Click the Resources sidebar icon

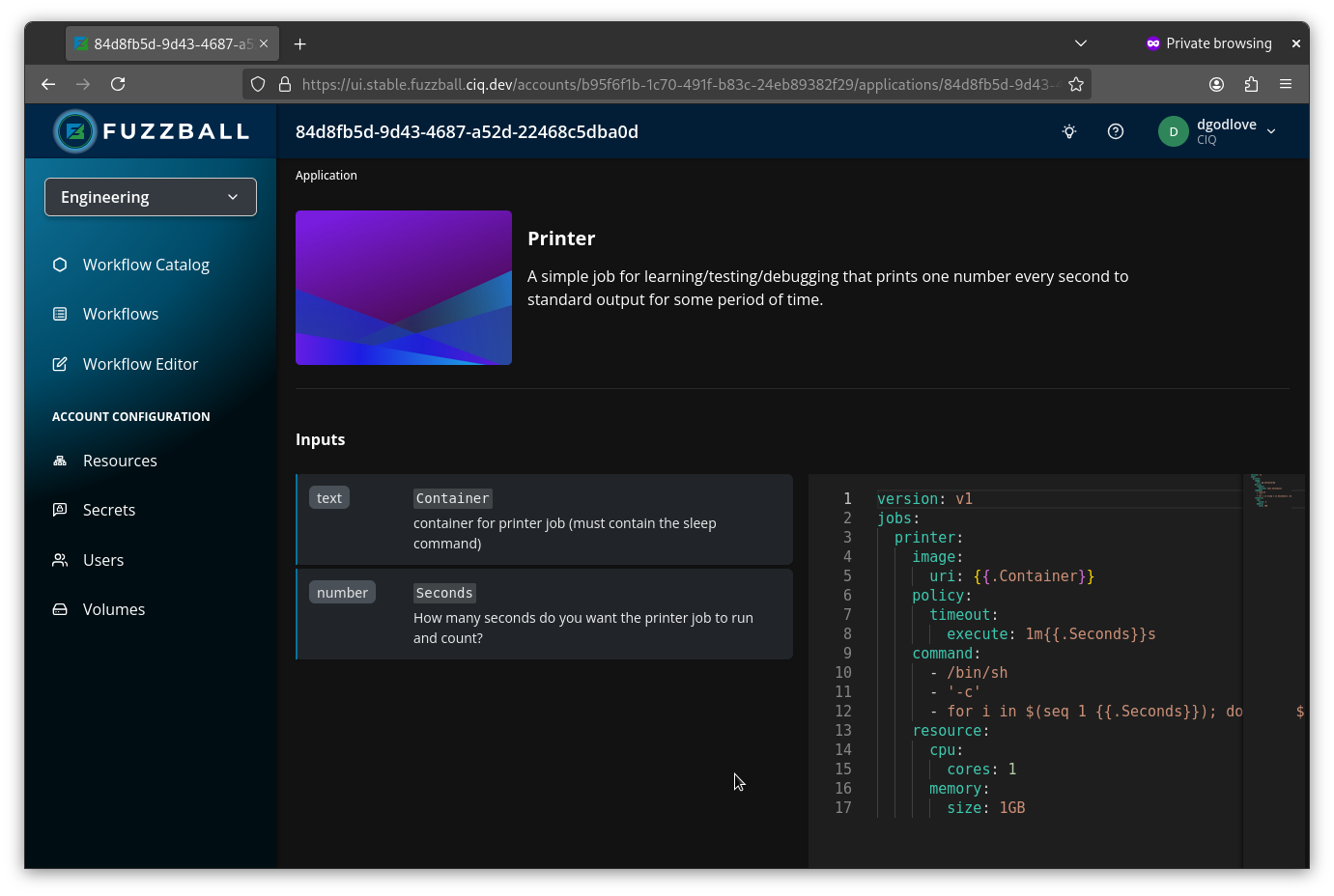click(60, 461)
